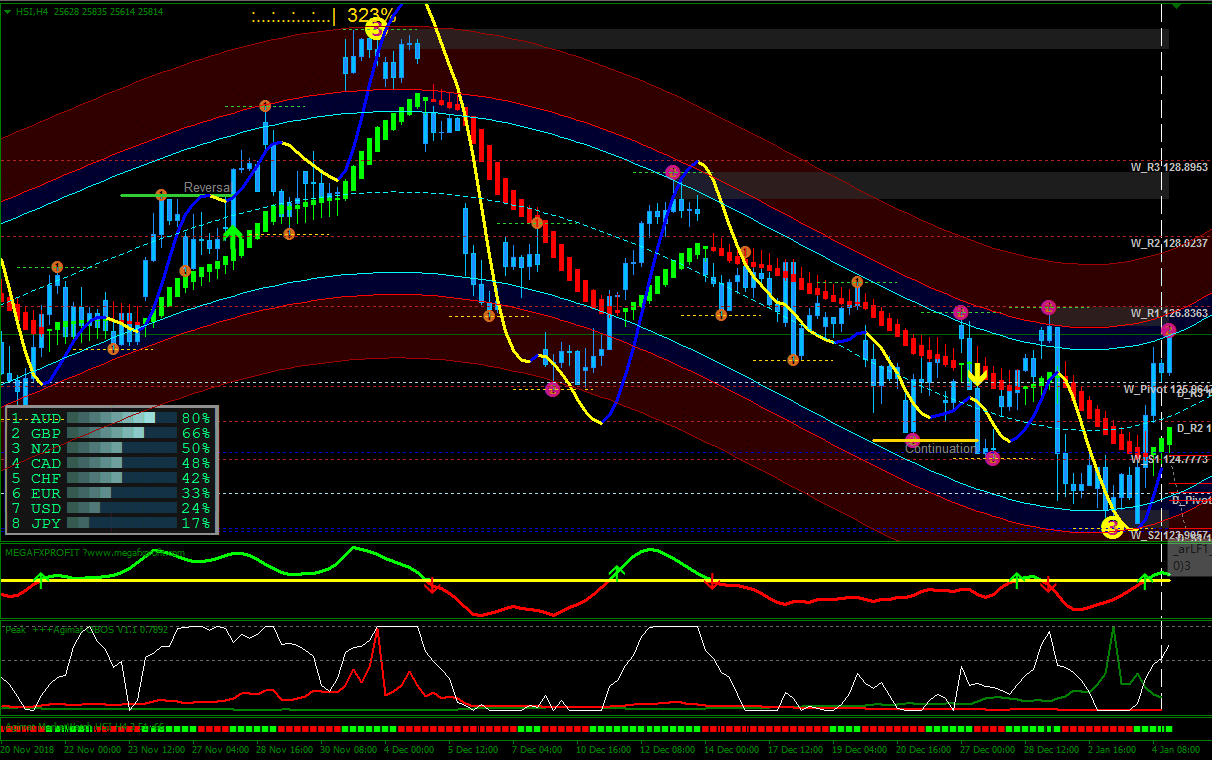Click the "4 Dec 00:00" time label
Screen dimensions: 1212x760
[409, 749]
